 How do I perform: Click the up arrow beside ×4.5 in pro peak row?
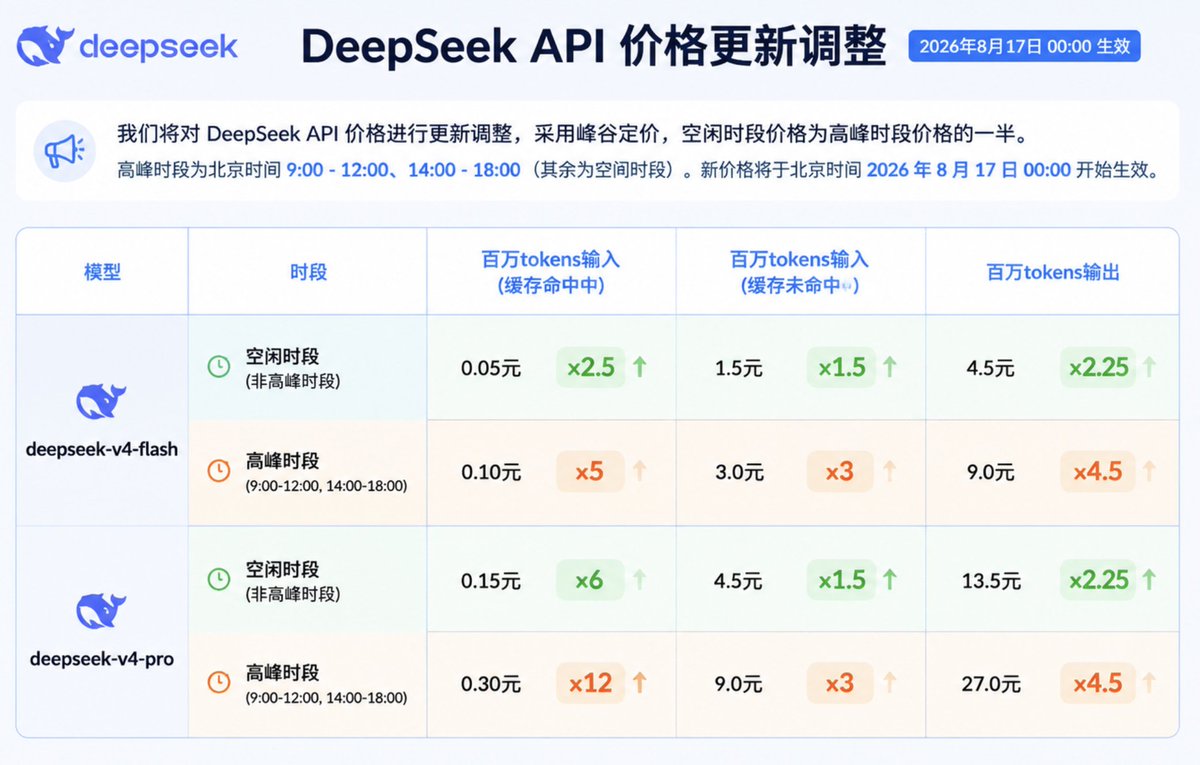click(x=1150, y=683)
